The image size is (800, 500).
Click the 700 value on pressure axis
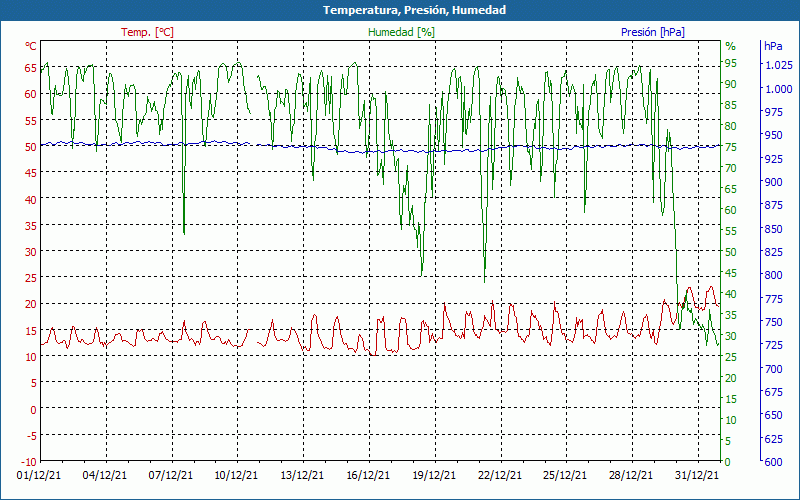click(x=773, y=368)
